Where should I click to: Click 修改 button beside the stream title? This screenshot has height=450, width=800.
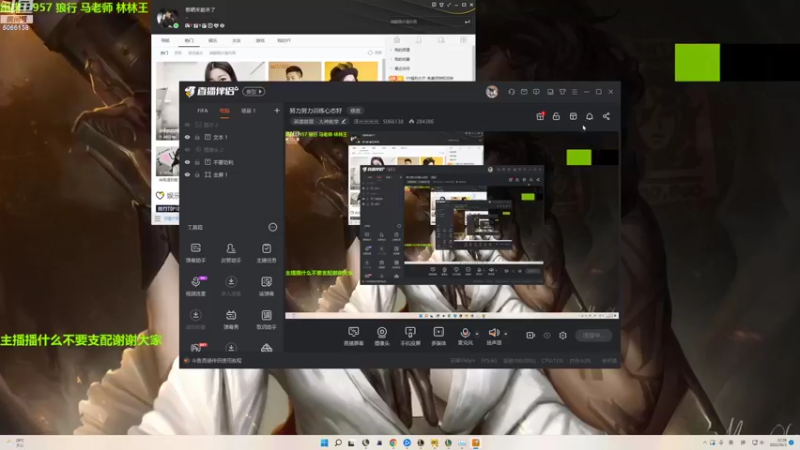(355, 111)
